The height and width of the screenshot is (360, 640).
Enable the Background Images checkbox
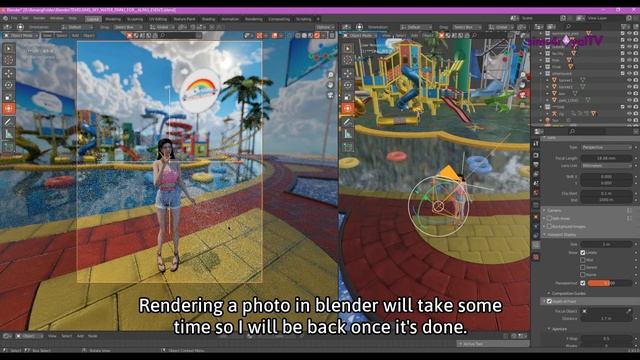tap(549, 226)
